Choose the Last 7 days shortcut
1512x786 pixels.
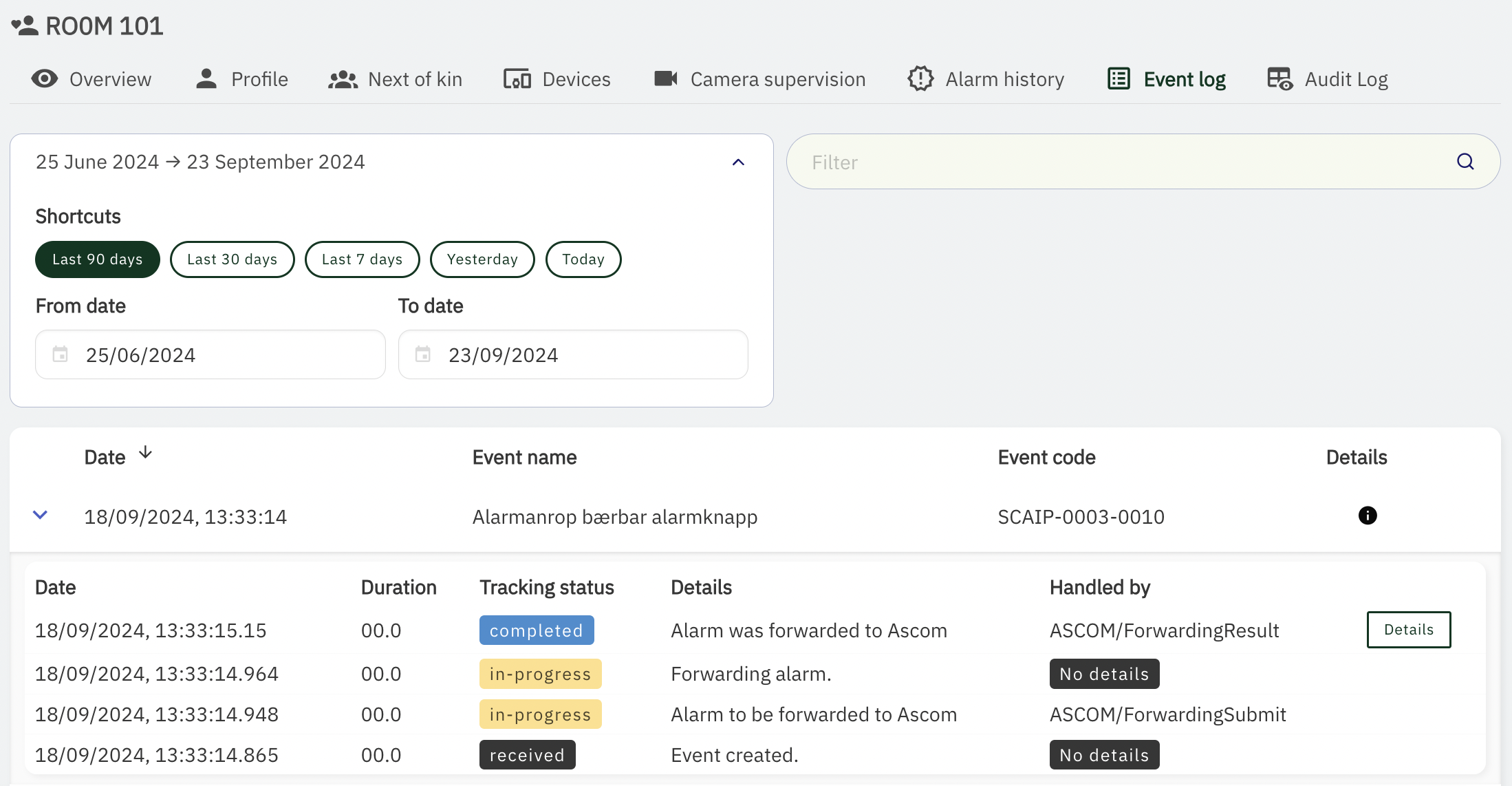point(363,259)
